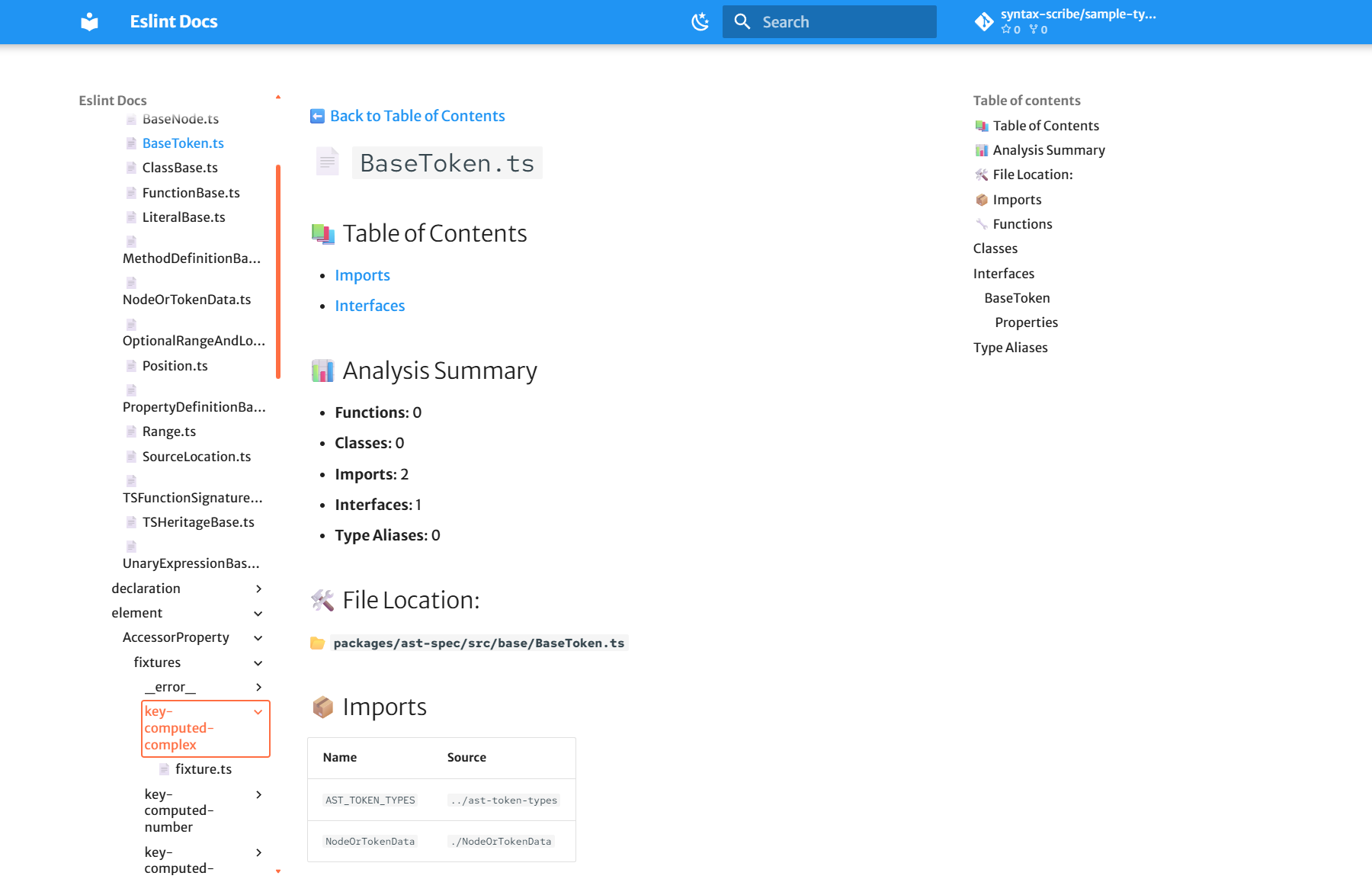
Task: Click the Eslint Docs logo icon
Action: coord(90,21)
